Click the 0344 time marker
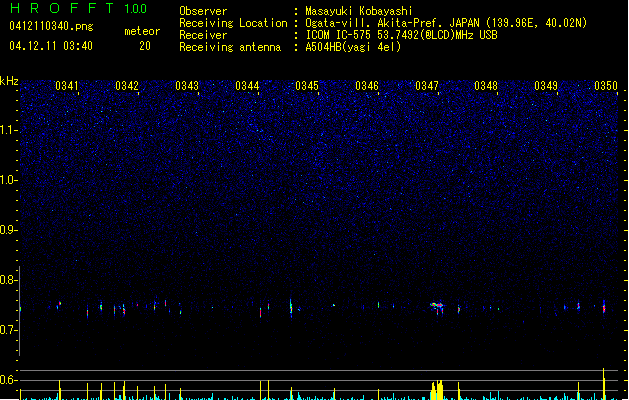This screenshot has height=400, width=629. pyautogui.click(x=247, y=86)
